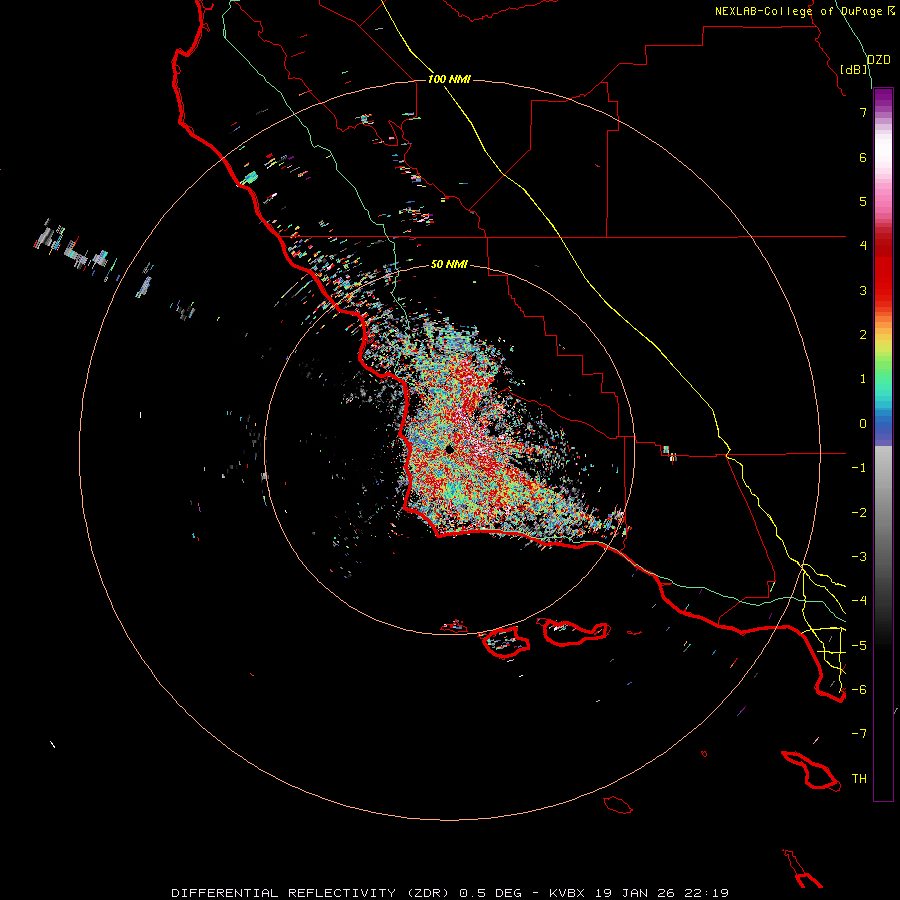Click the 1 value on the color scale
The height and width of the screenshot is (900, 900).
863,379
